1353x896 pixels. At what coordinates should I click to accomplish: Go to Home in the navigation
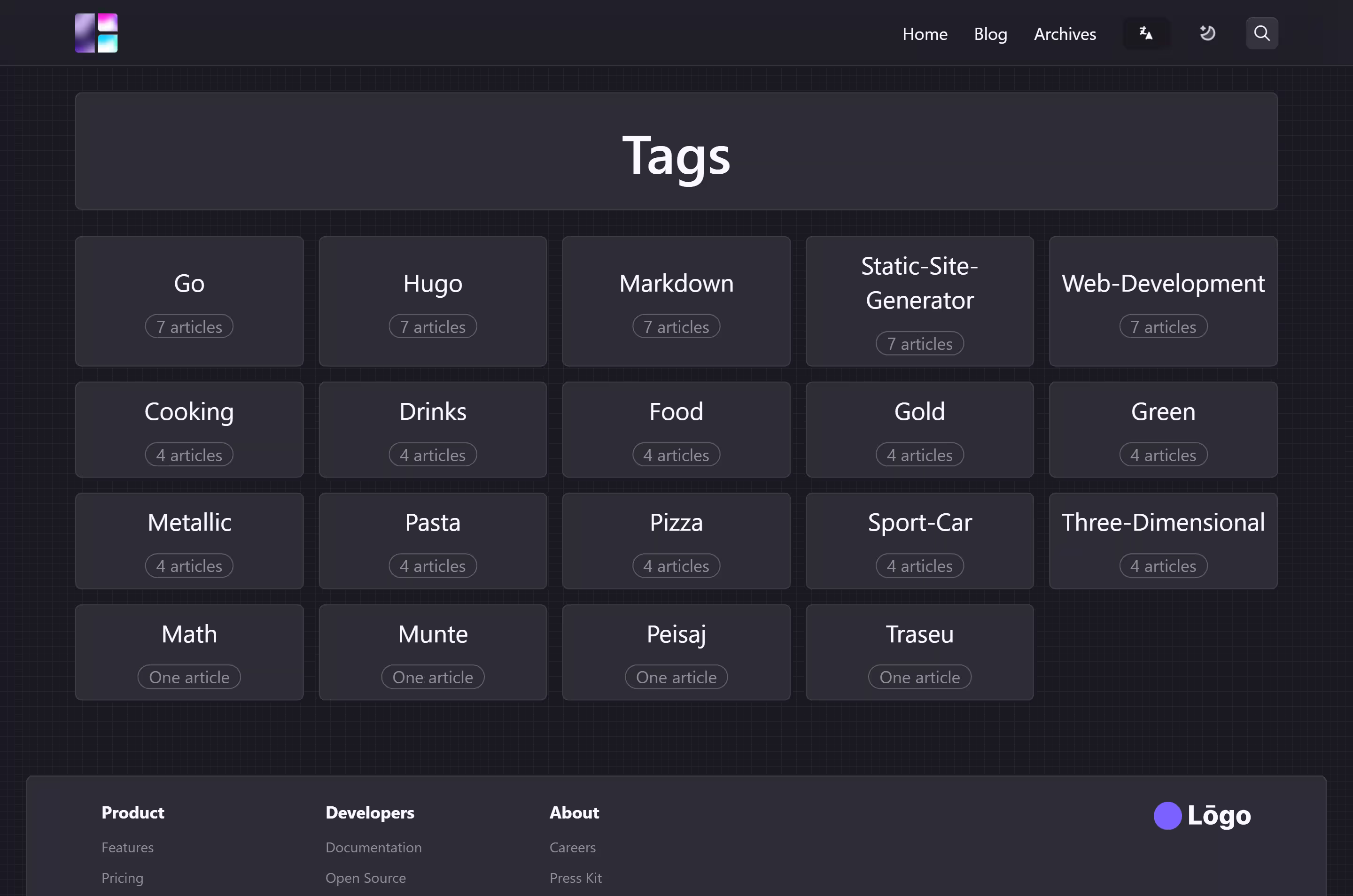(924, 34)
